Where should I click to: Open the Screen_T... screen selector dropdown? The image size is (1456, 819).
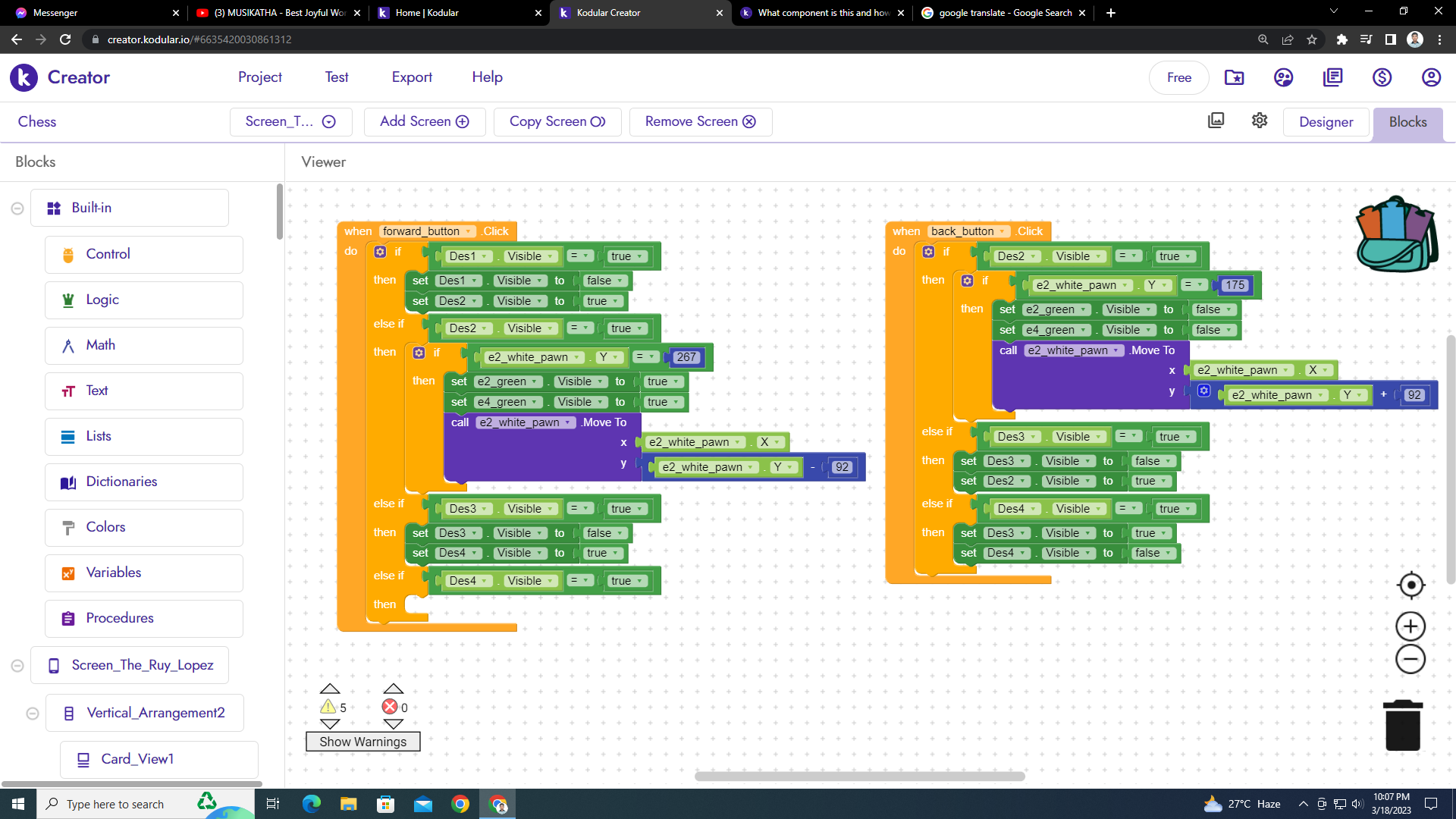290,121
